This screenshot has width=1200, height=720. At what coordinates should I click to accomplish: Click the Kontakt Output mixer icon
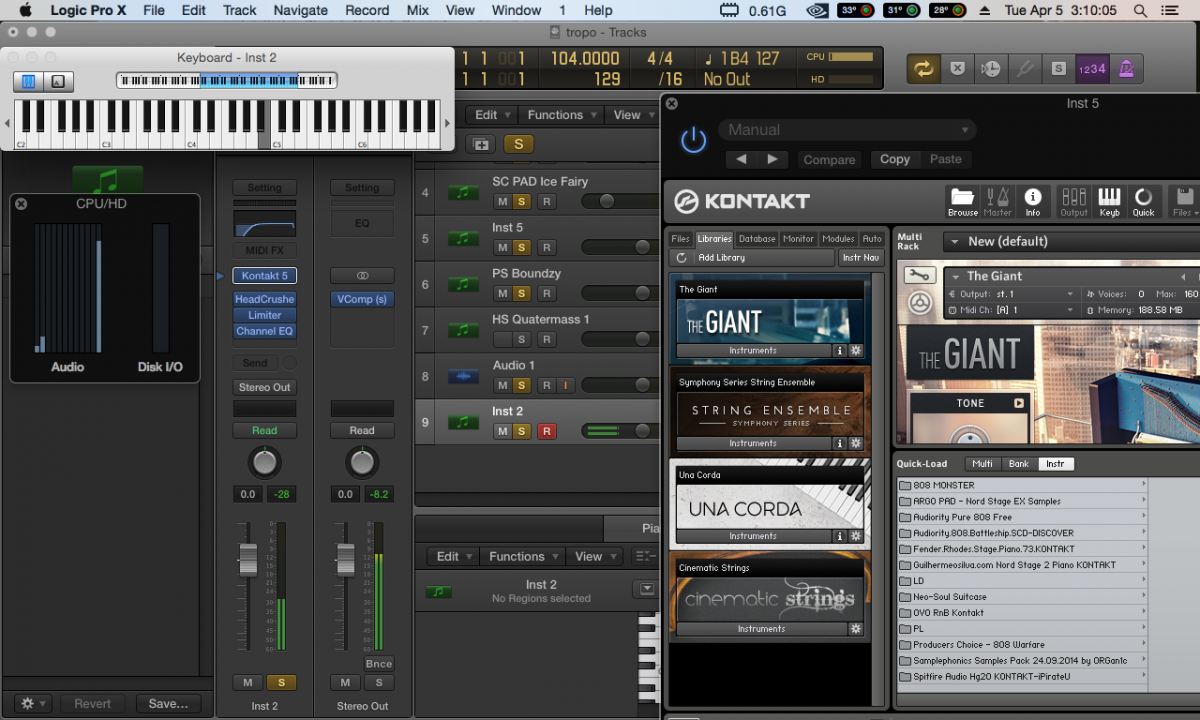1074,201
